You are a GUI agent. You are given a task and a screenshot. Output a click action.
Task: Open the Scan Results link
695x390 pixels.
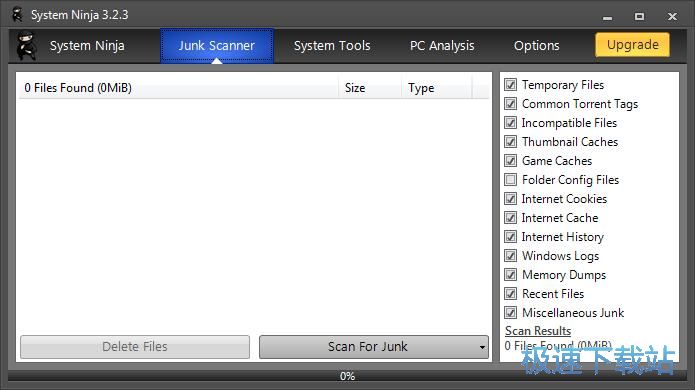[538, 331]
